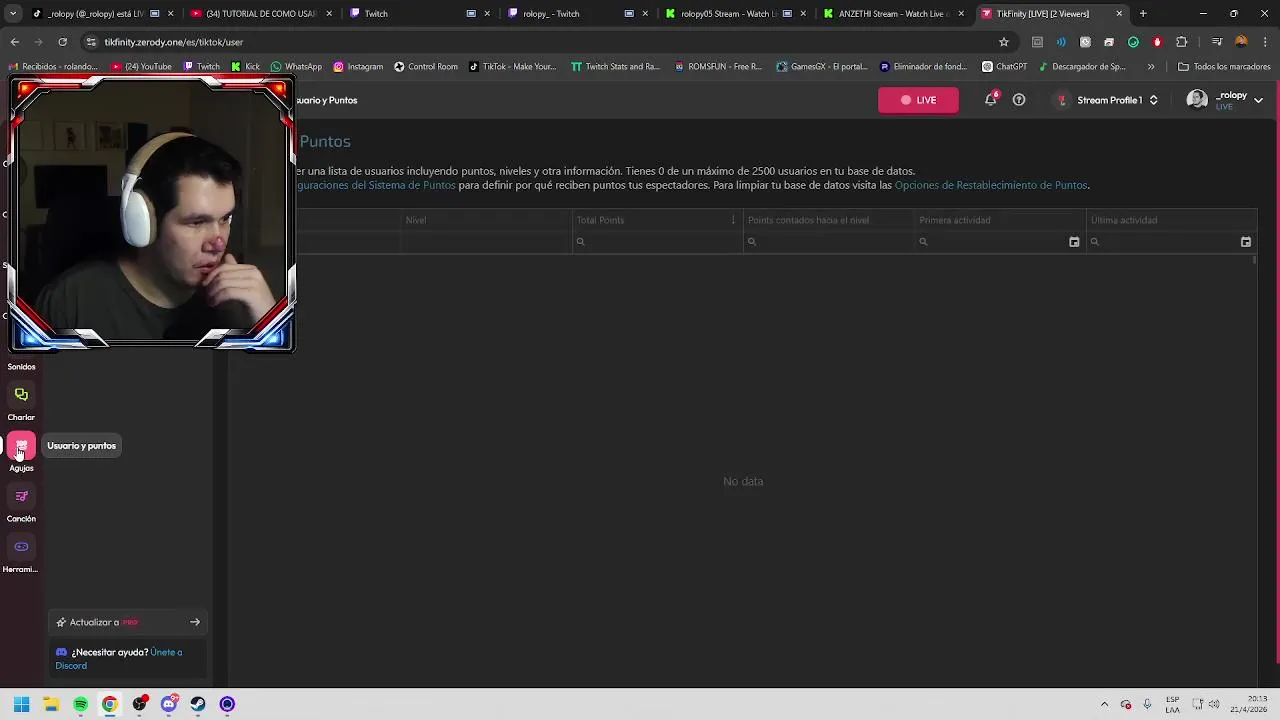The height and width of the screenshot is (720, 1280).
Task: Reload the page in Chrome
Action: [x=62, y=42]
